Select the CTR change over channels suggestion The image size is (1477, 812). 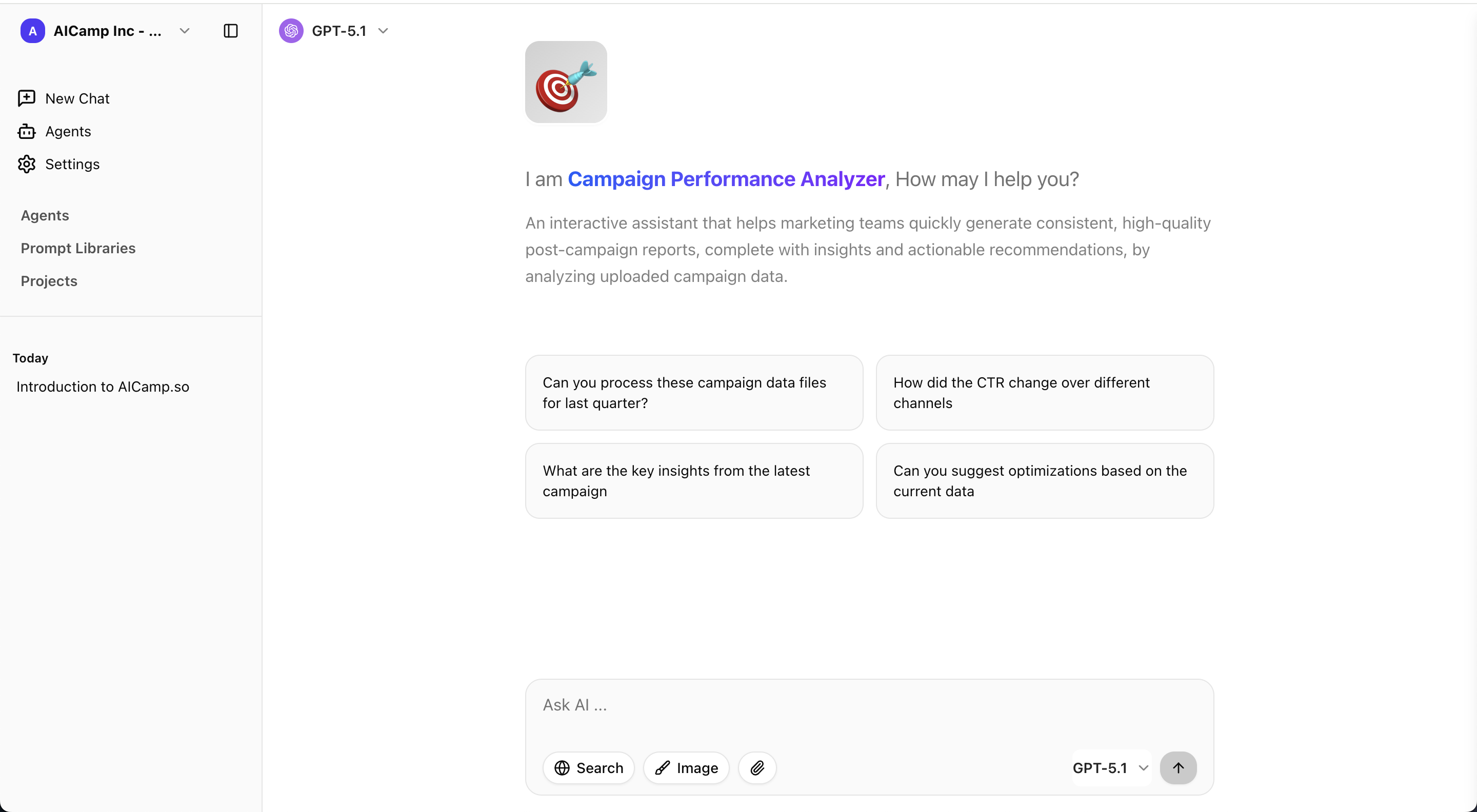(1044, 393)
